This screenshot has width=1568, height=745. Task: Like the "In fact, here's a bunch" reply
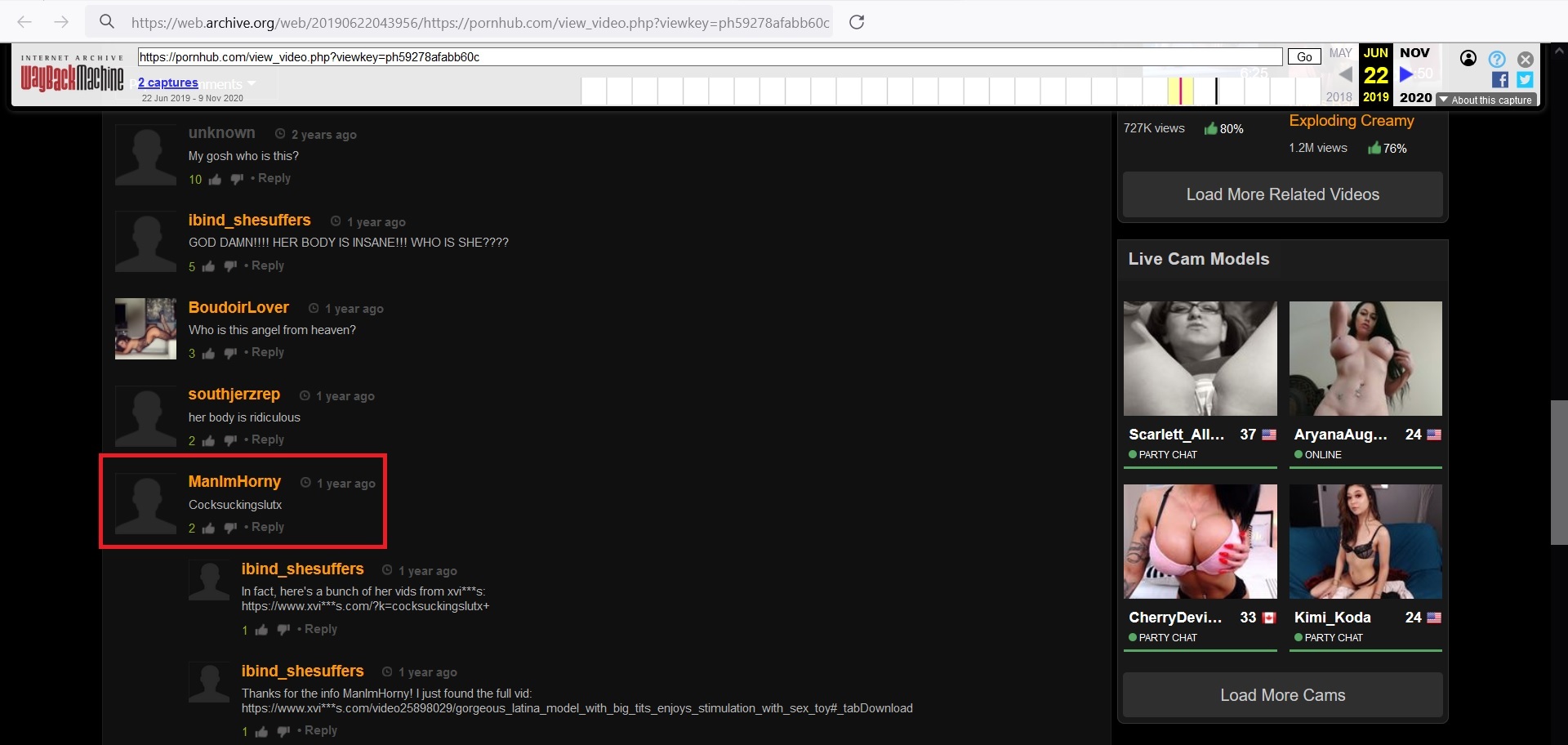[261, 630]
